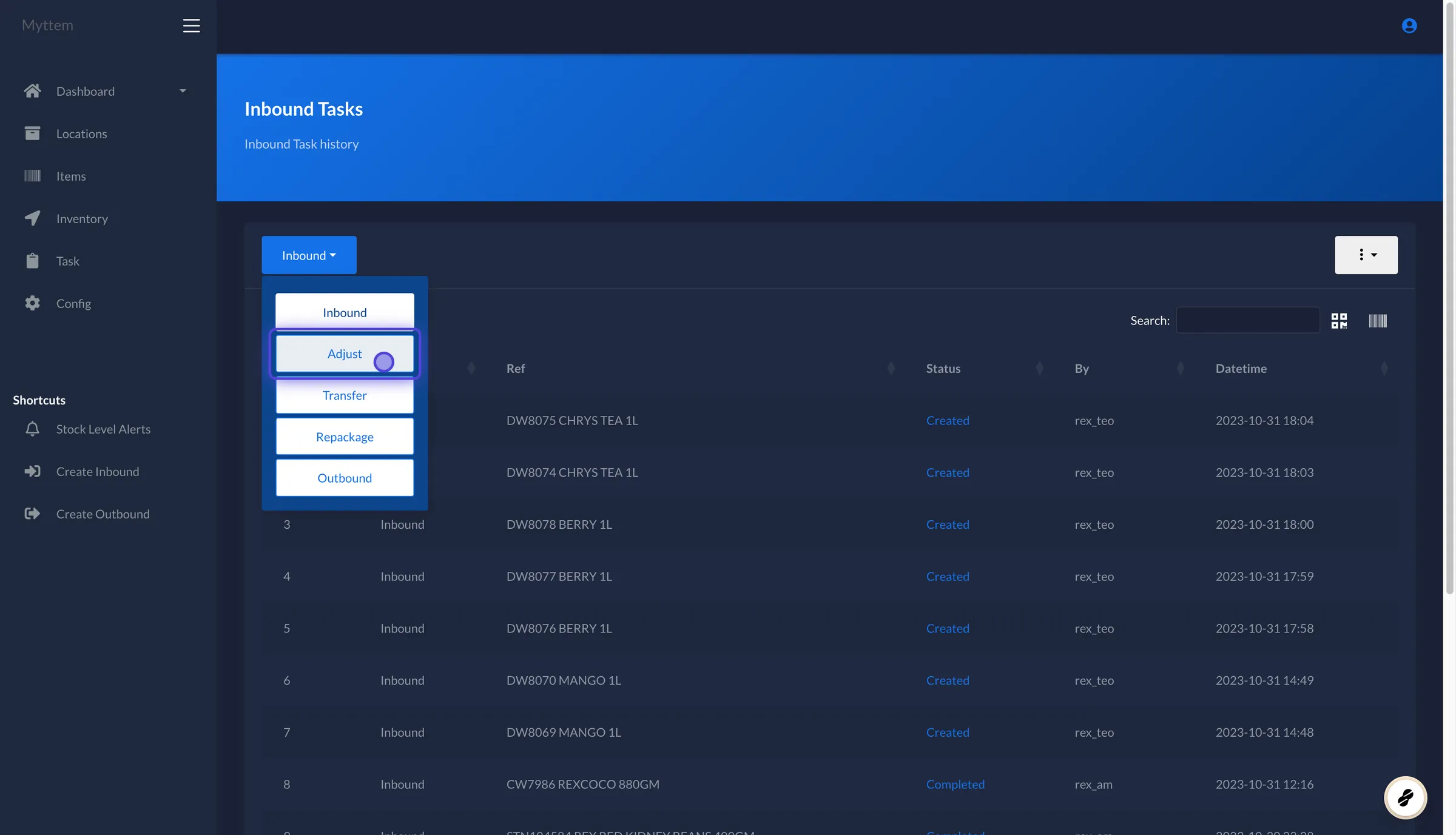Click the Create Inbound arrow icon
Screen dimensions: 1456x835
point(32,471)
